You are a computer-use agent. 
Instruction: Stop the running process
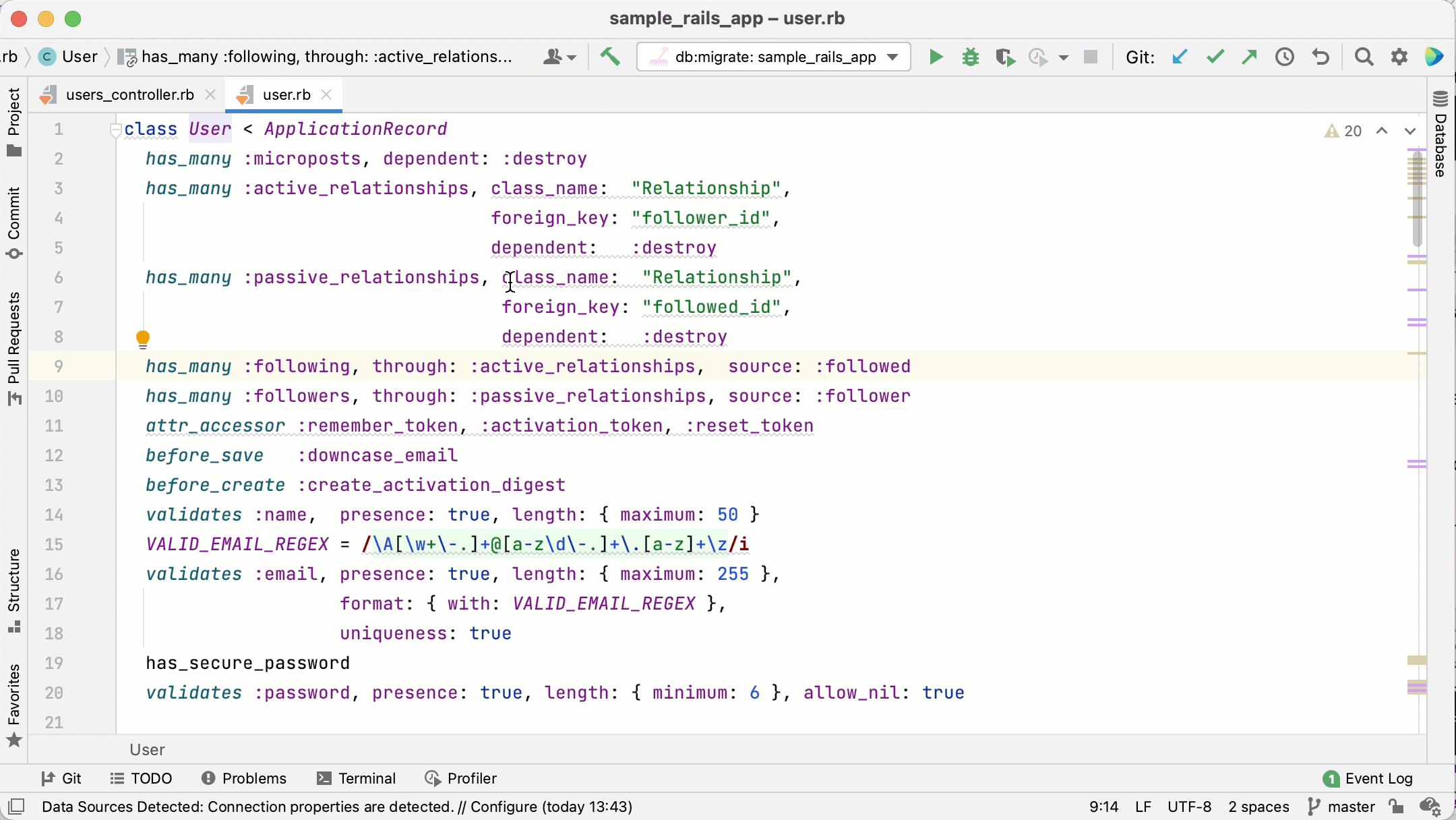coord(1091,57)
